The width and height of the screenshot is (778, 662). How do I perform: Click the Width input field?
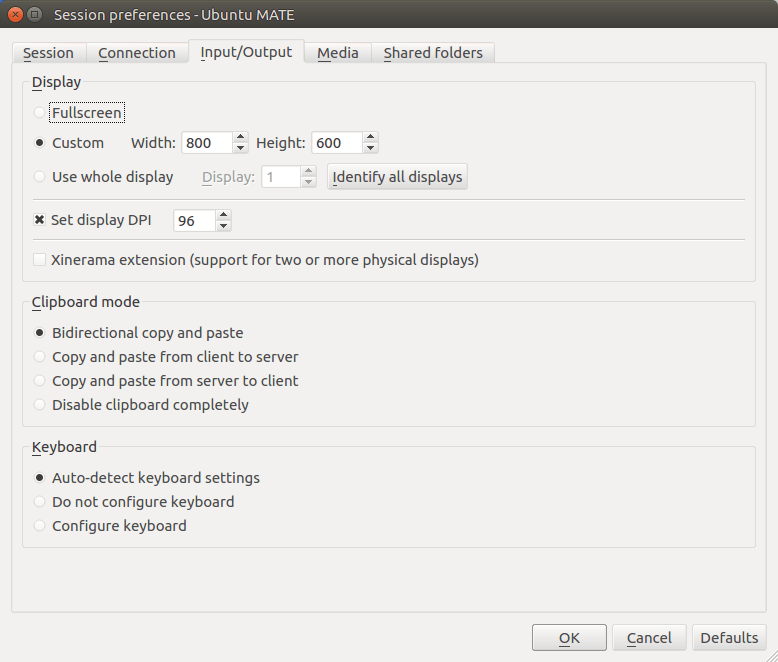click(x=207, y=143)
